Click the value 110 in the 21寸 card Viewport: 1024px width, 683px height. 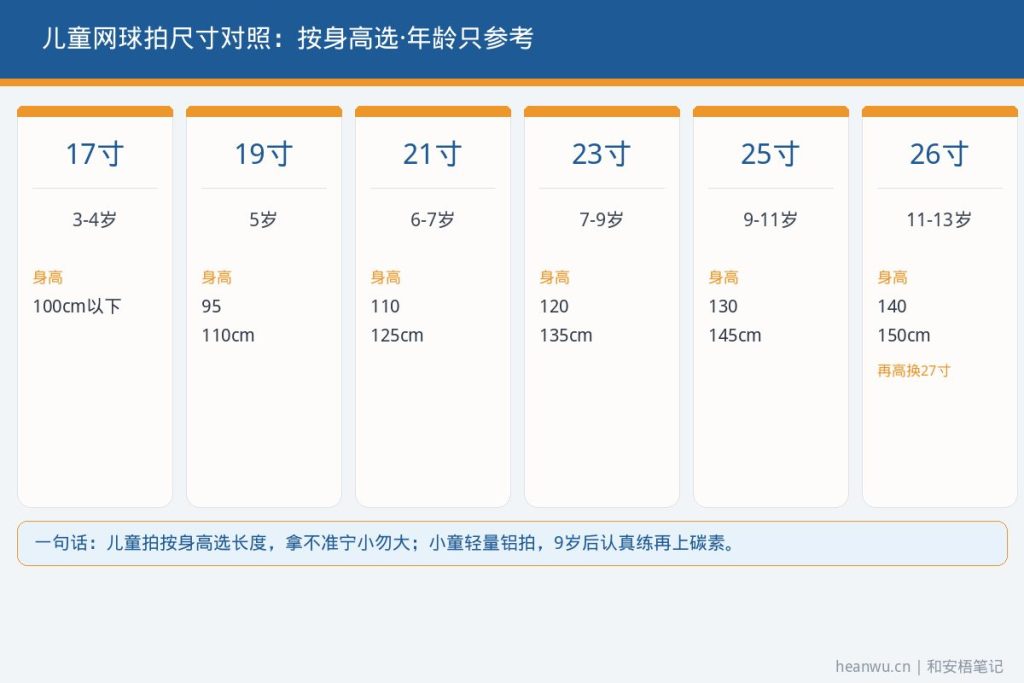coord(385,306)
